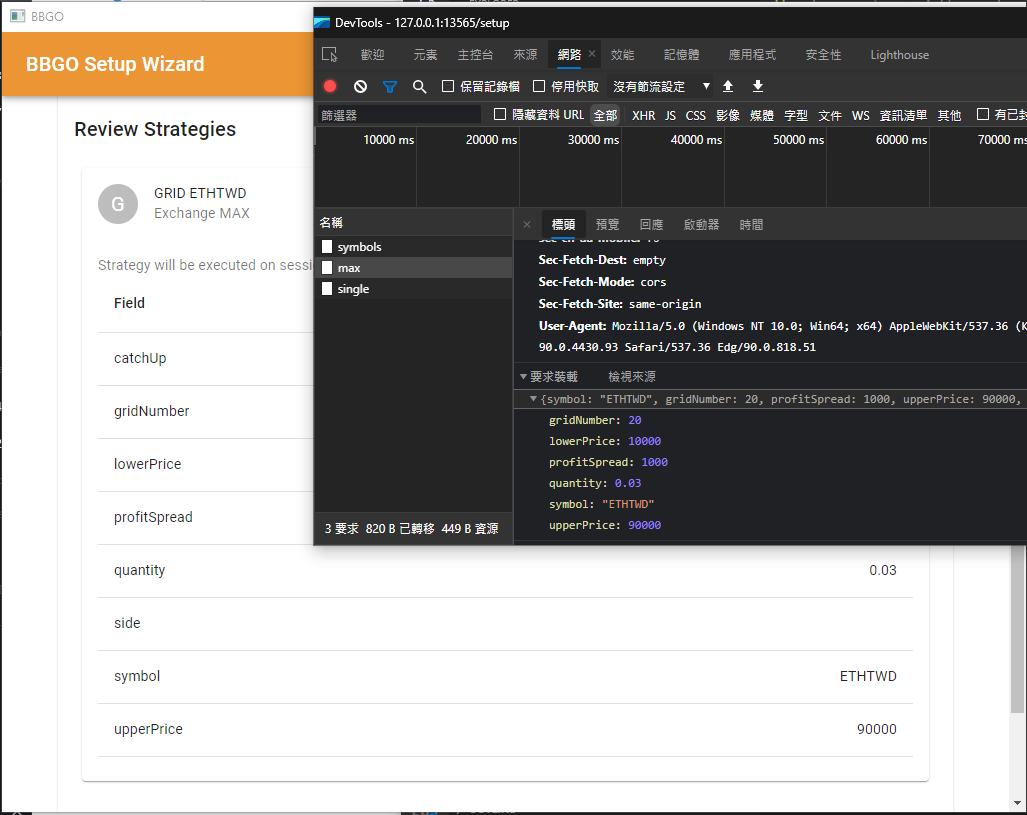Collapse the payload object tree

[x=533, y=398]
